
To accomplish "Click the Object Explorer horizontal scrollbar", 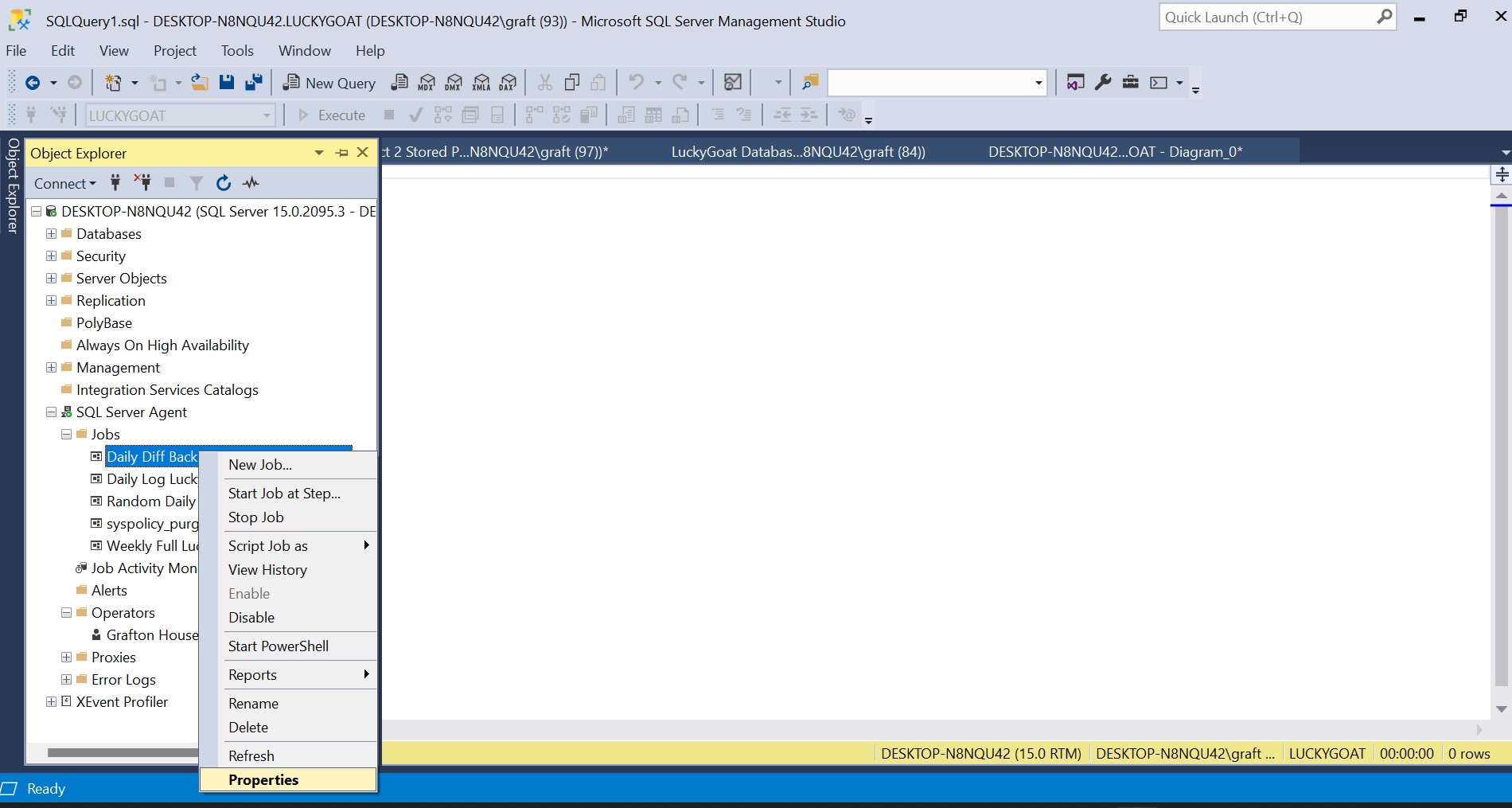I will point(119,752).
